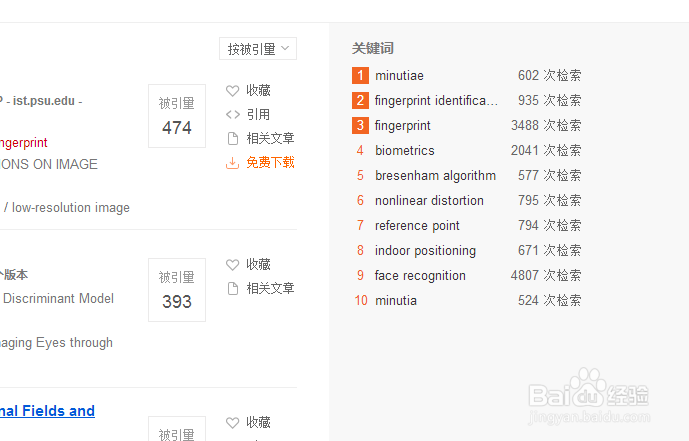The height and width of the screenshot is (441, 689).
Task: Click document icon beside 393 citations result
Action: tap(233, 289)
